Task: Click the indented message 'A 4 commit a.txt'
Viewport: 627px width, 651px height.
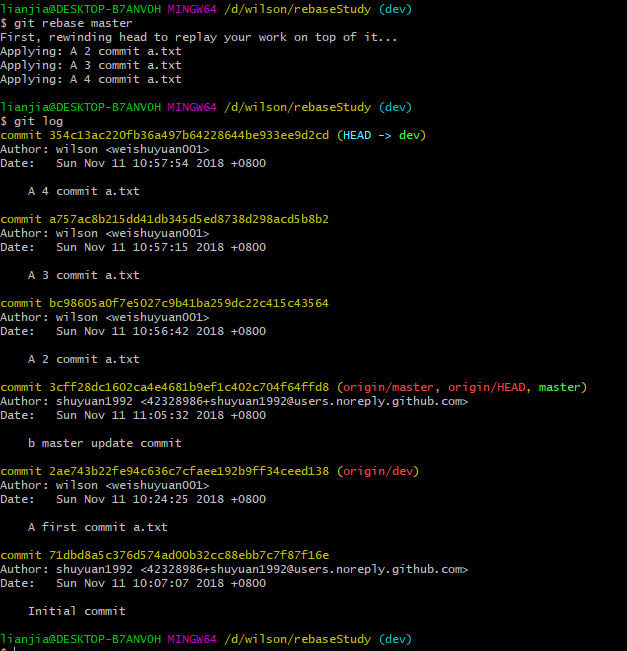Action: pos(84,191)
